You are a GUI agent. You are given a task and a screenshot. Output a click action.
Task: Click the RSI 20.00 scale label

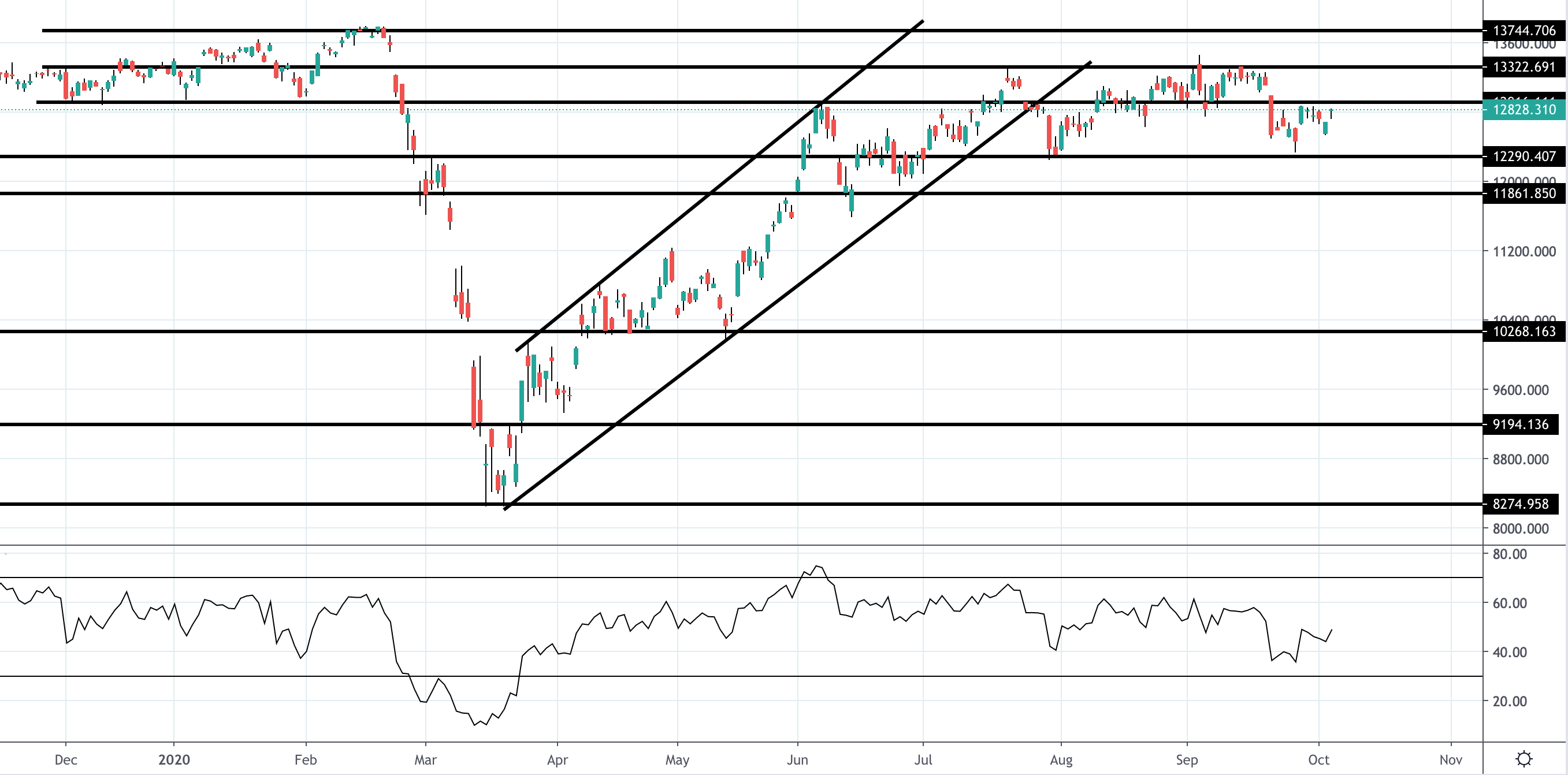(1509, 702)
